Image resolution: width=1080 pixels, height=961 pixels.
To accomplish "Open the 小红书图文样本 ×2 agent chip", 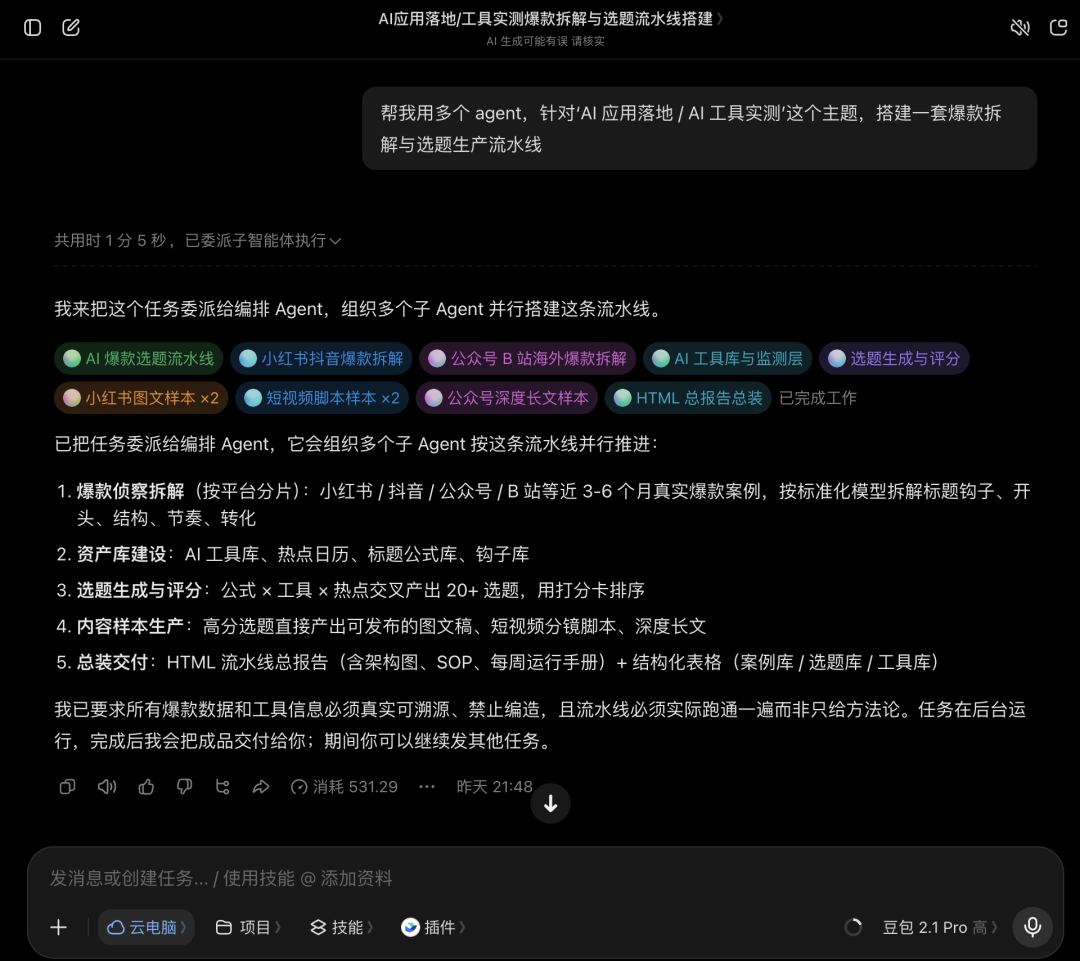I will click(141, 397).
